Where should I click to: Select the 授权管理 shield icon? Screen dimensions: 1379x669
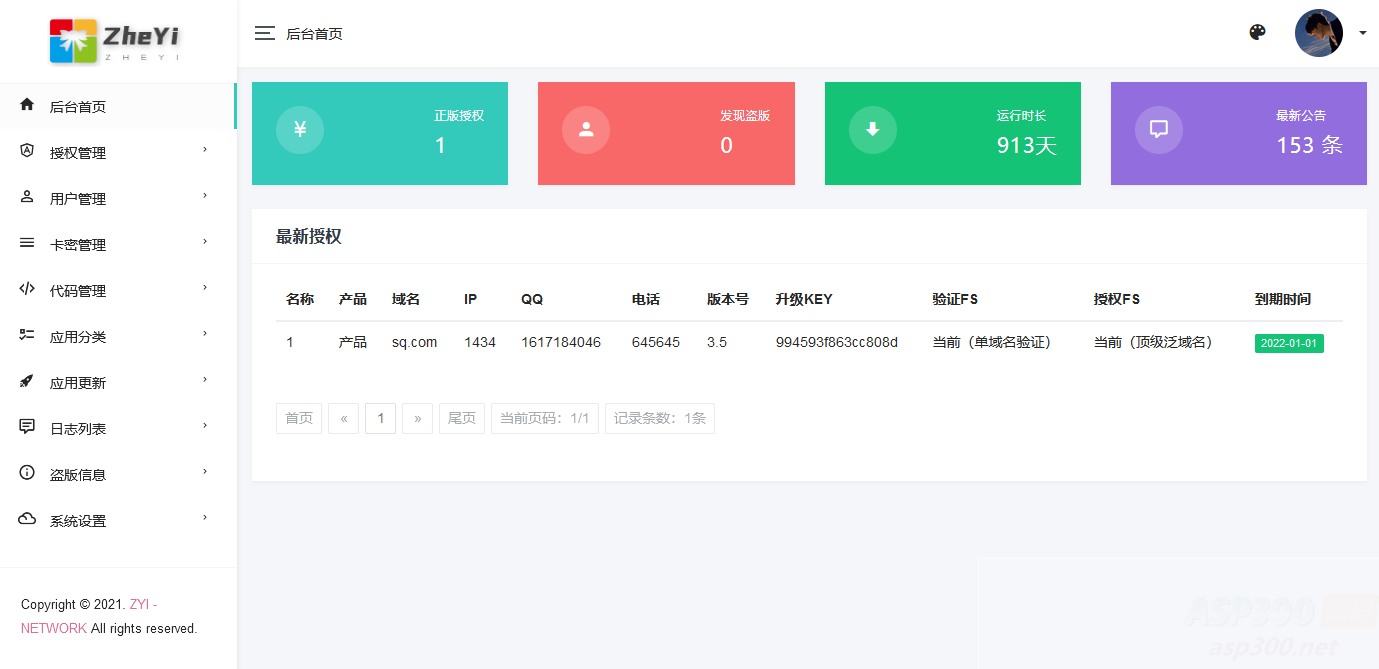tap(26, 151)
